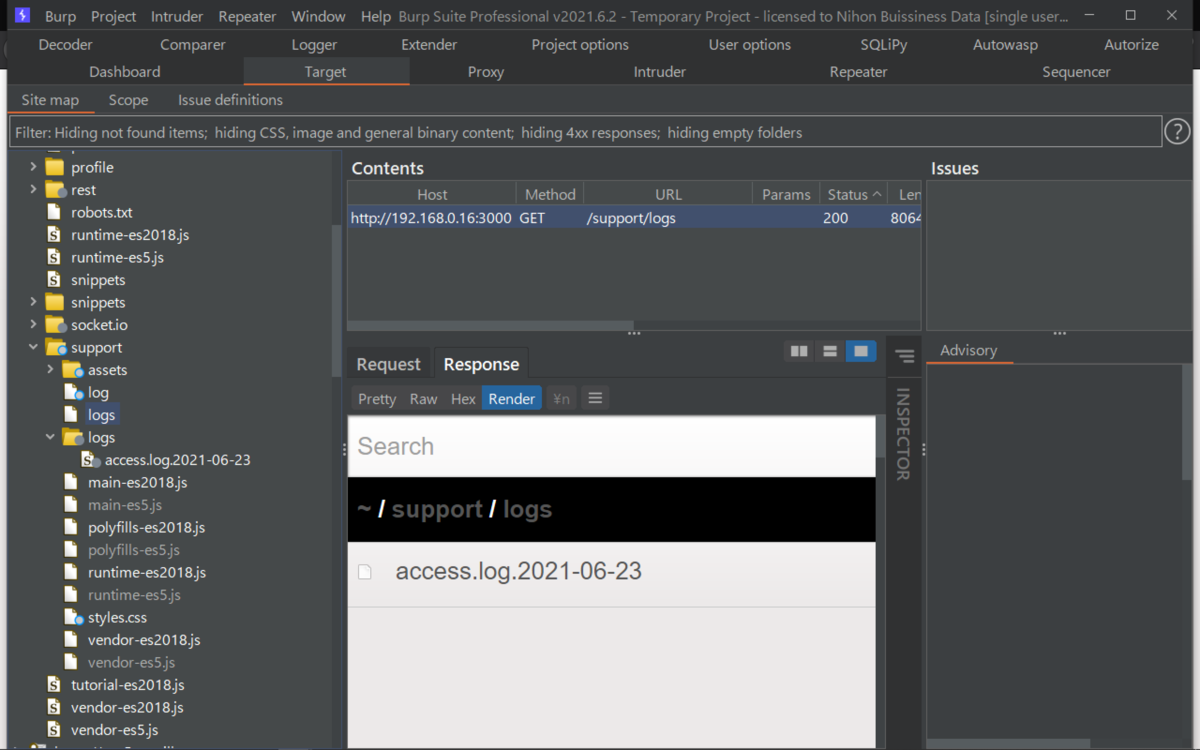Click the assets folder icon
Viewport: 1200px width, 750px height.
point(72,370)
